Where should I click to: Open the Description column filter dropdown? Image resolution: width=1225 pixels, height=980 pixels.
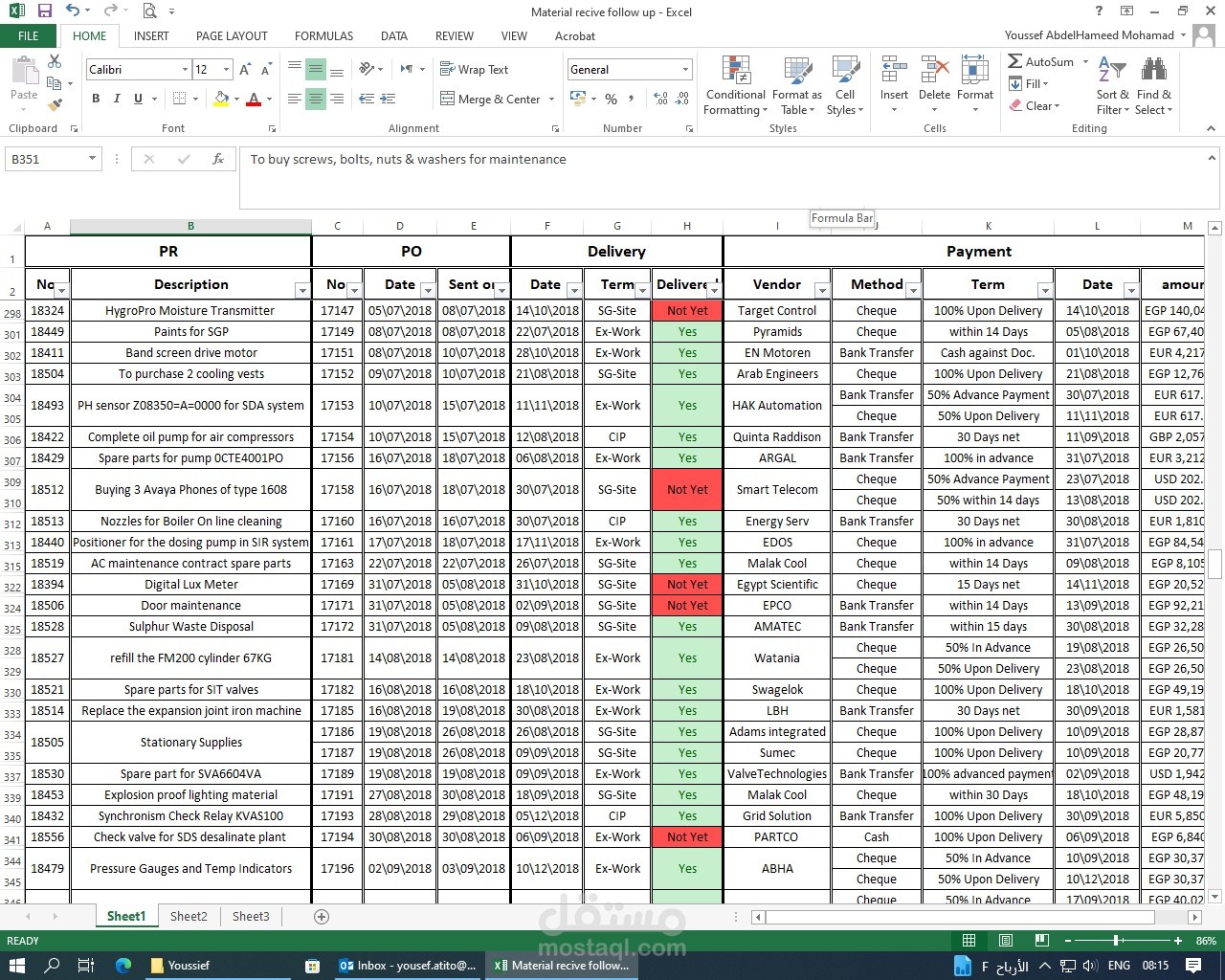(302, 289)
